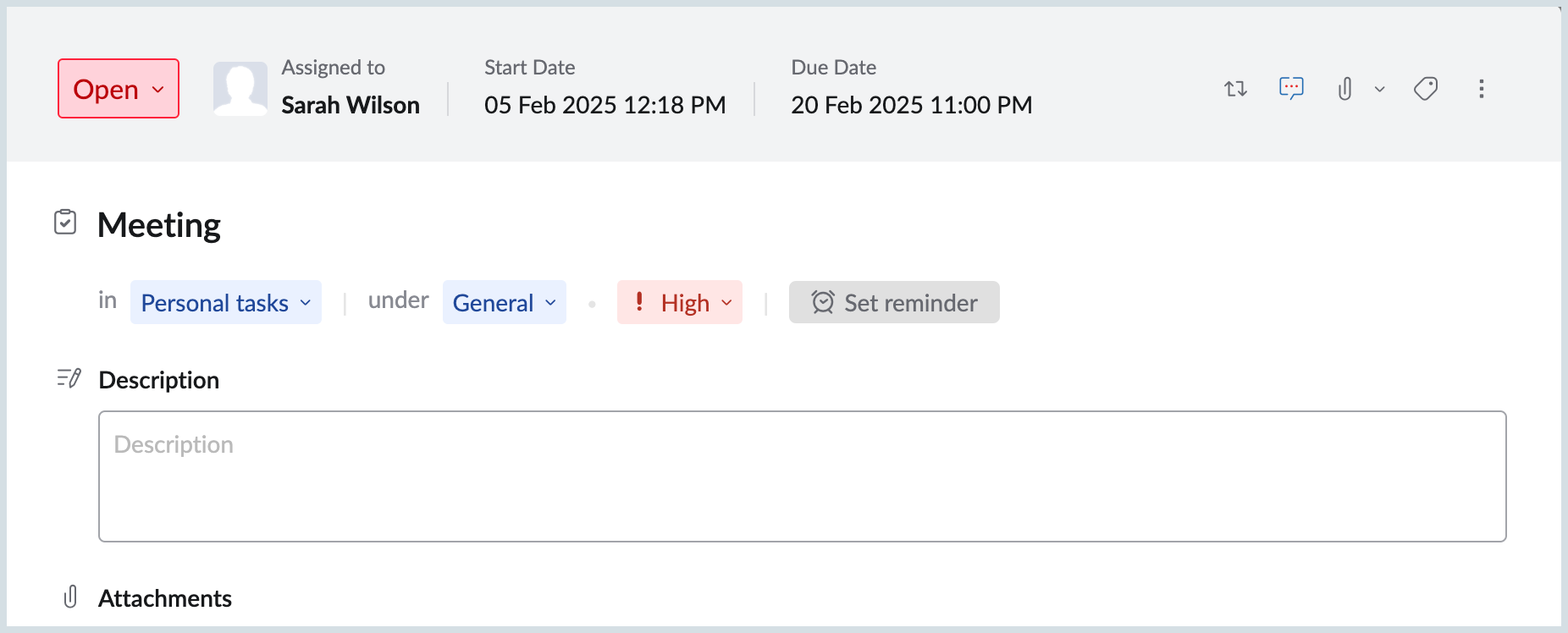Click the Description edit pencil icon

click(x=69, y=378)
